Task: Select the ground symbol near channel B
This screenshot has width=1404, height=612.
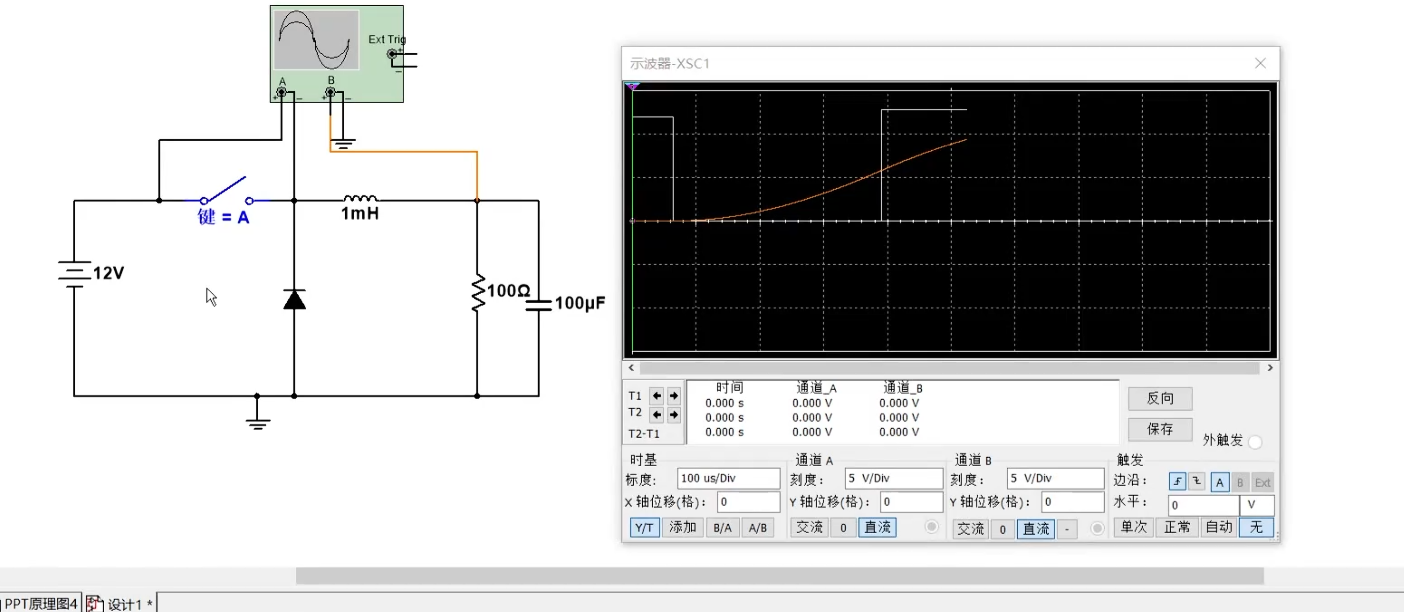Action: point(343,144)
